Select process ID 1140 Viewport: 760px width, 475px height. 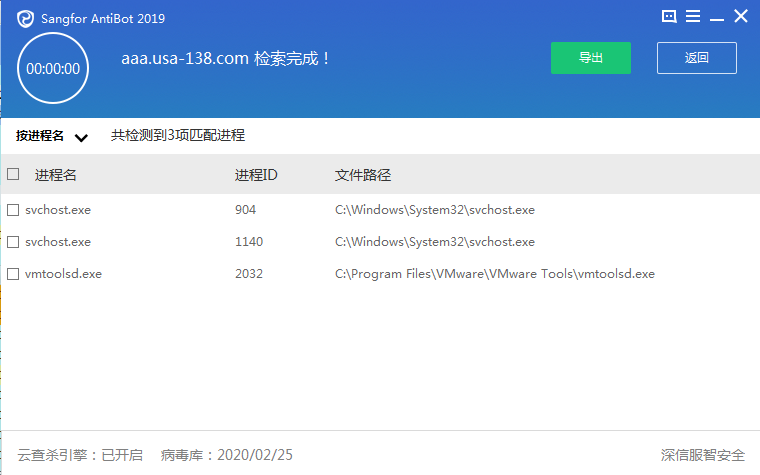point(249,242)
